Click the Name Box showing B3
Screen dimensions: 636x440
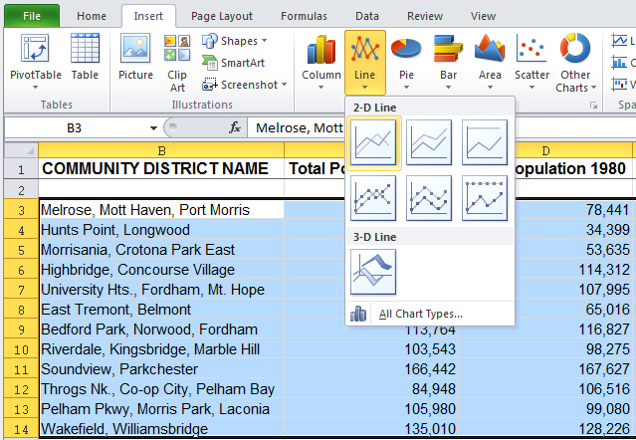(75, 128)
